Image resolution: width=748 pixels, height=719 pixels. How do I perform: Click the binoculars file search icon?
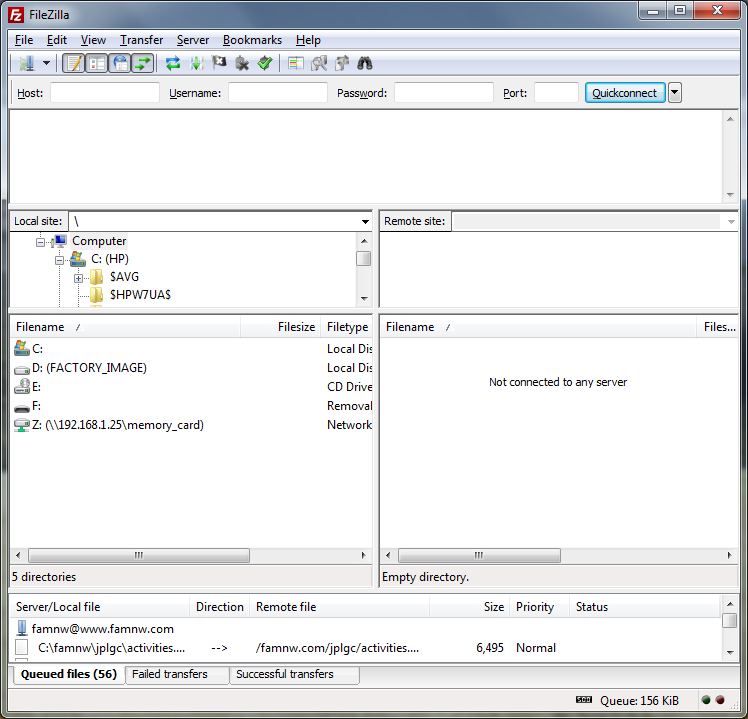point(365,63)
